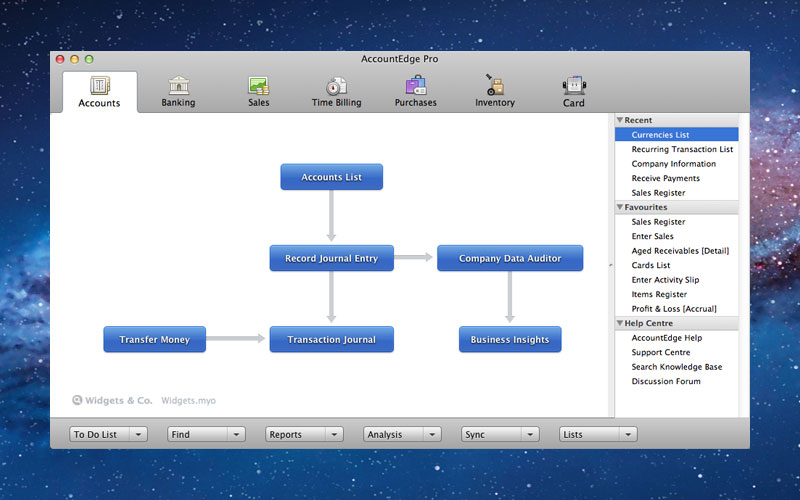Select the Card file icon
Screen dimensions: 800x500
(x=574, y=85)
